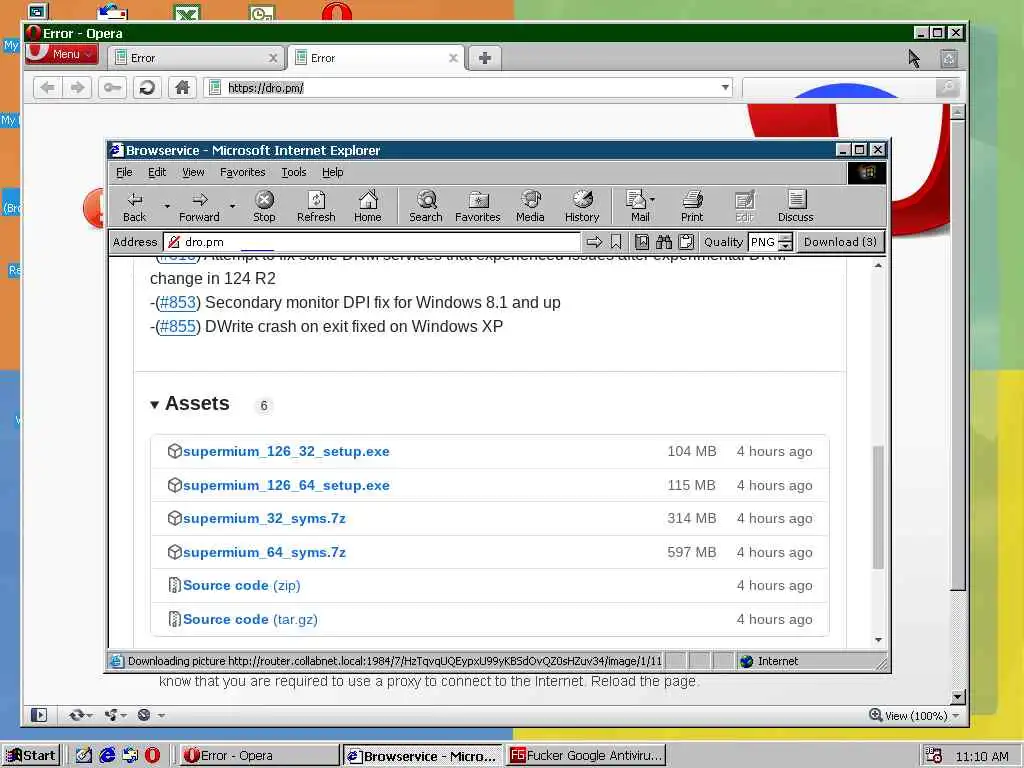The width and height of the screenshot is (1024, 768).
Task: Open the Help menu
Action: [x=332, y=172]
